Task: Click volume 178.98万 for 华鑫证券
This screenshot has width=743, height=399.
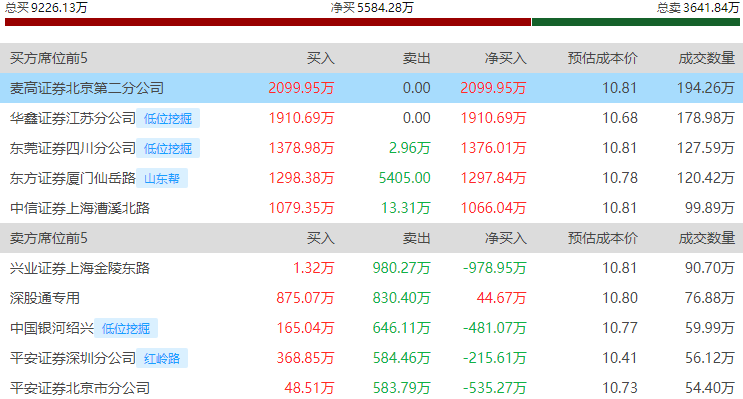Action: 706,118
